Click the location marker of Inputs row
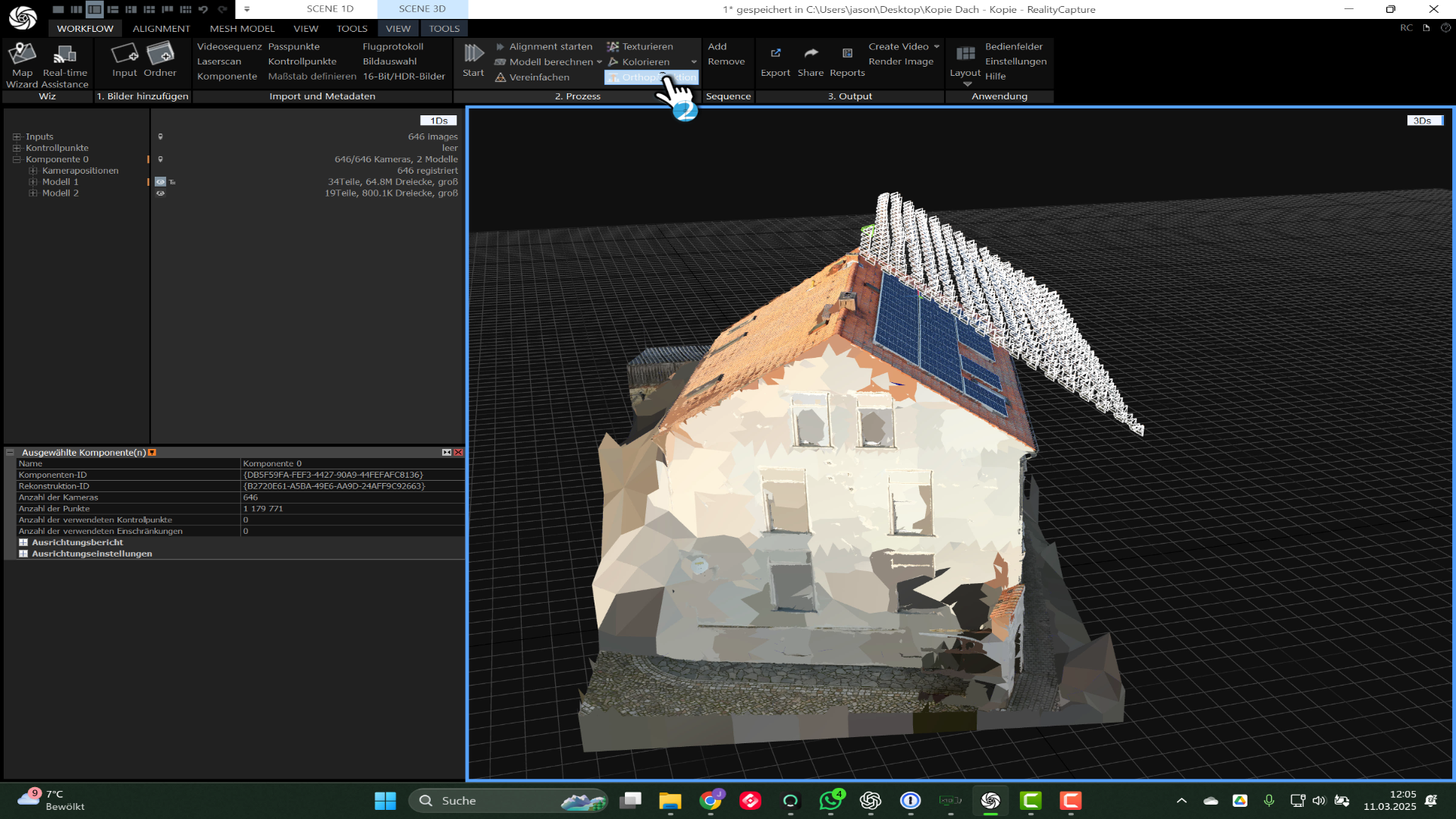Screen dimensions: 1456x819 (x=160, y=136)
